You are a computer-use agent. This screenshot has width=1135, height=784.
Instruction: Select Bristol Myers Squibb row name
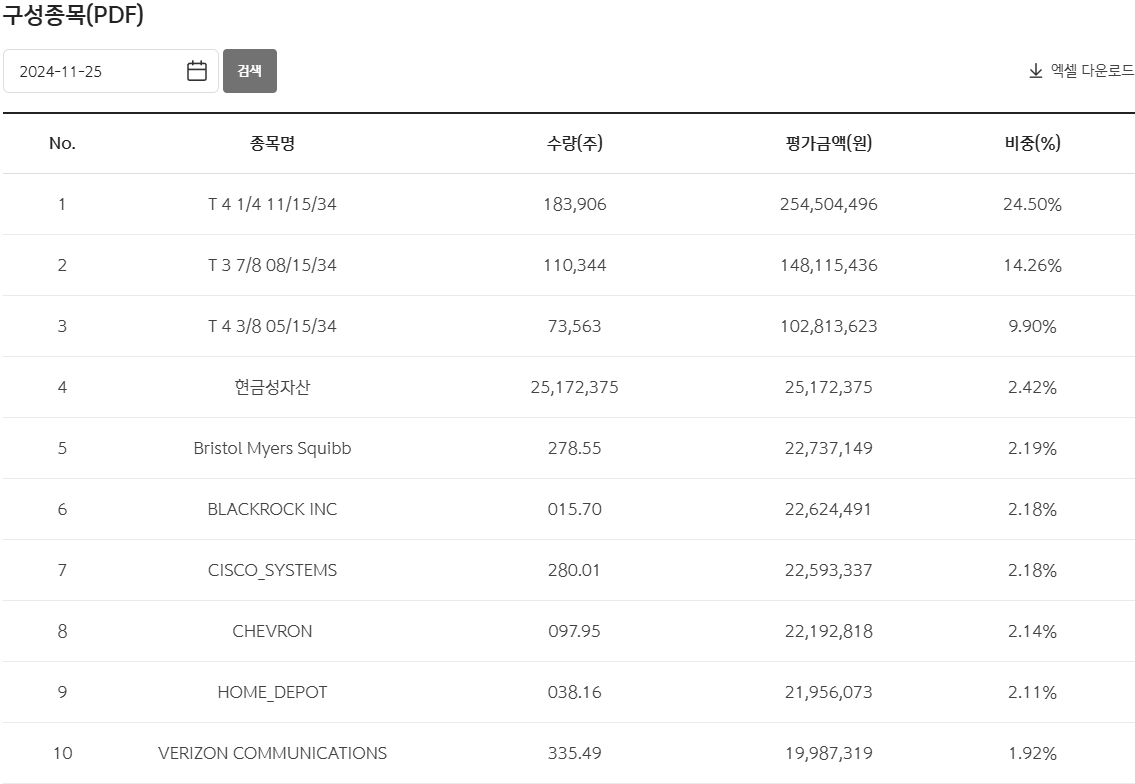click(x=272, y=448)
